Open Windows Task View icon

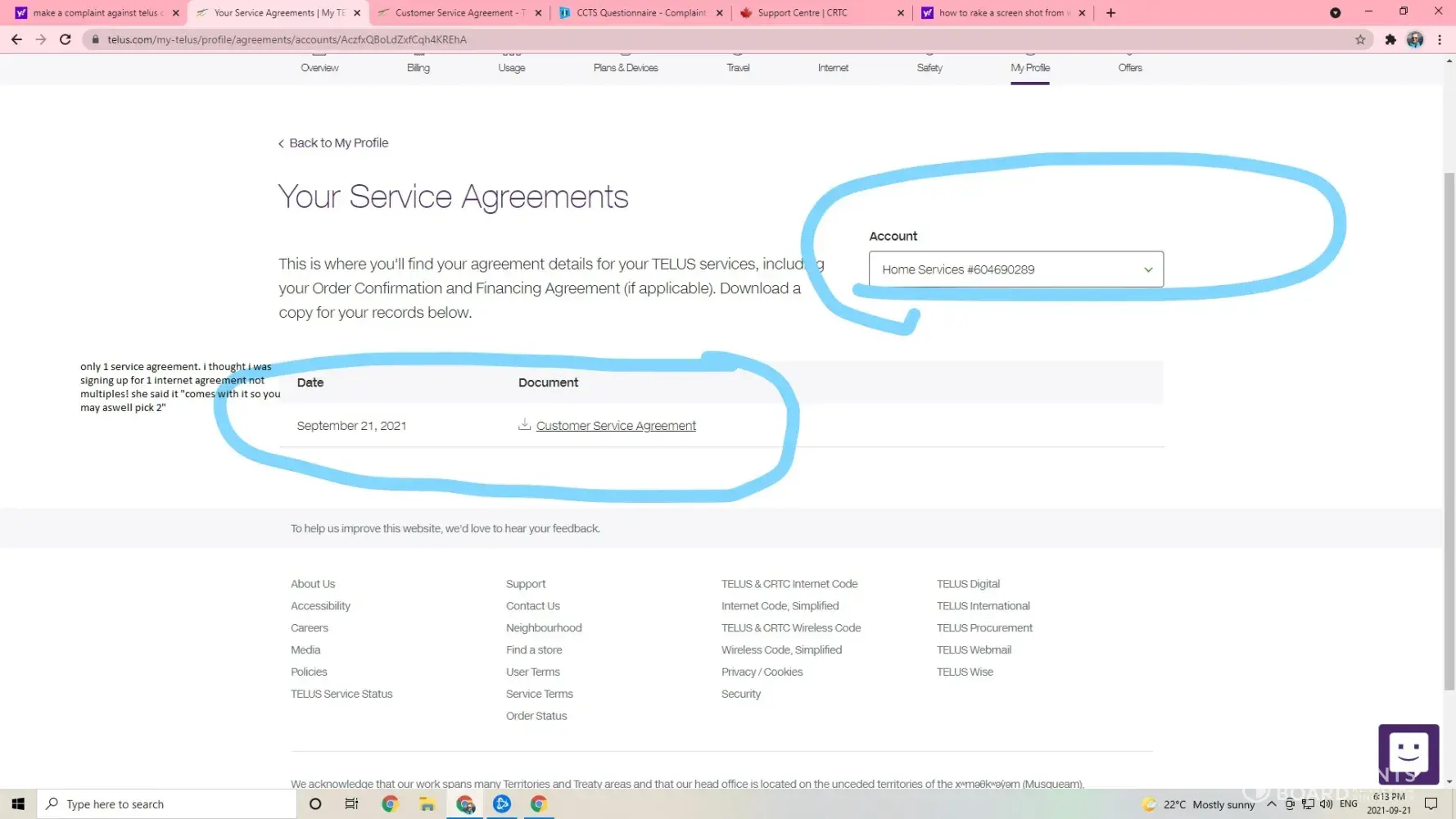click(x=351, y=804)
